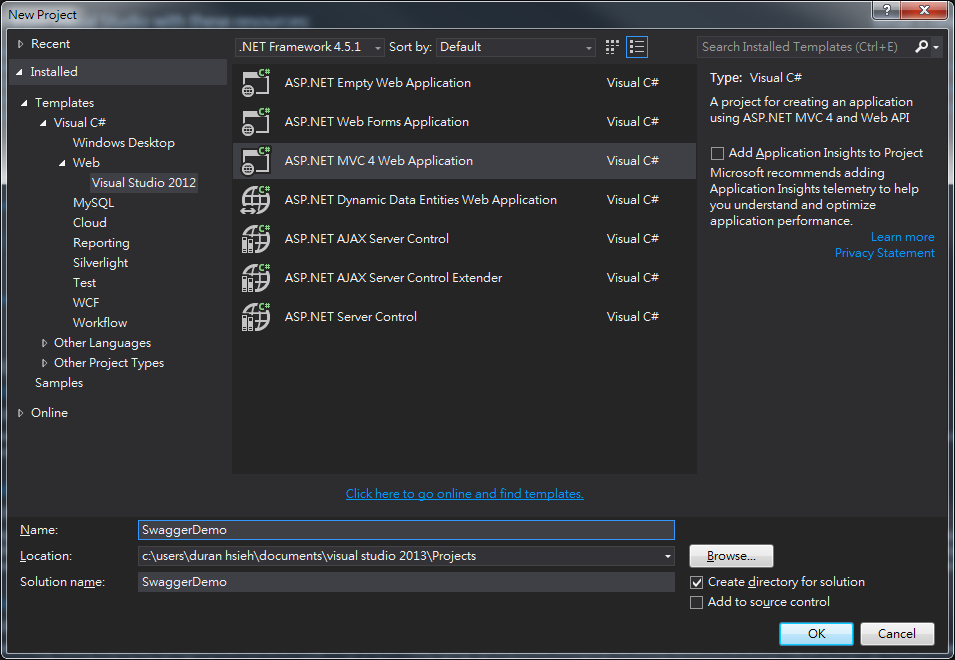
Task: Click the Solution name input field
Action: [x=406, y=582]
